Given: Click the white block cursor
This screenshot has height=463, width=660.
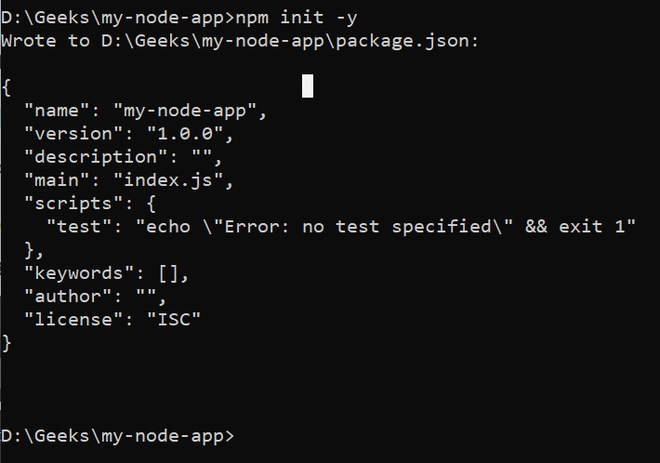Looking at the screenshot, I should [x=308, y=87].
